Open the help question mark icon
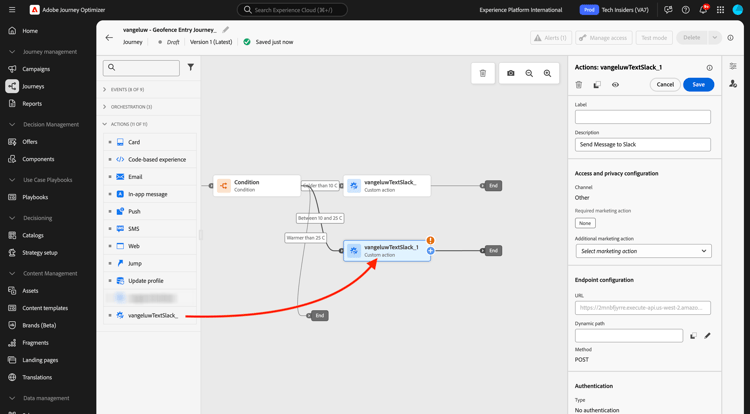This screenshot has width=750, height=414. (685, 10)
